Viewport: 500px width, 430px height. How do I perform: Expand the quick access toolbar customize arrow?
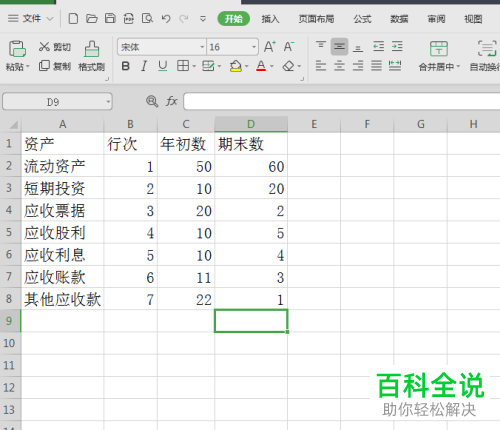point(203,19)
